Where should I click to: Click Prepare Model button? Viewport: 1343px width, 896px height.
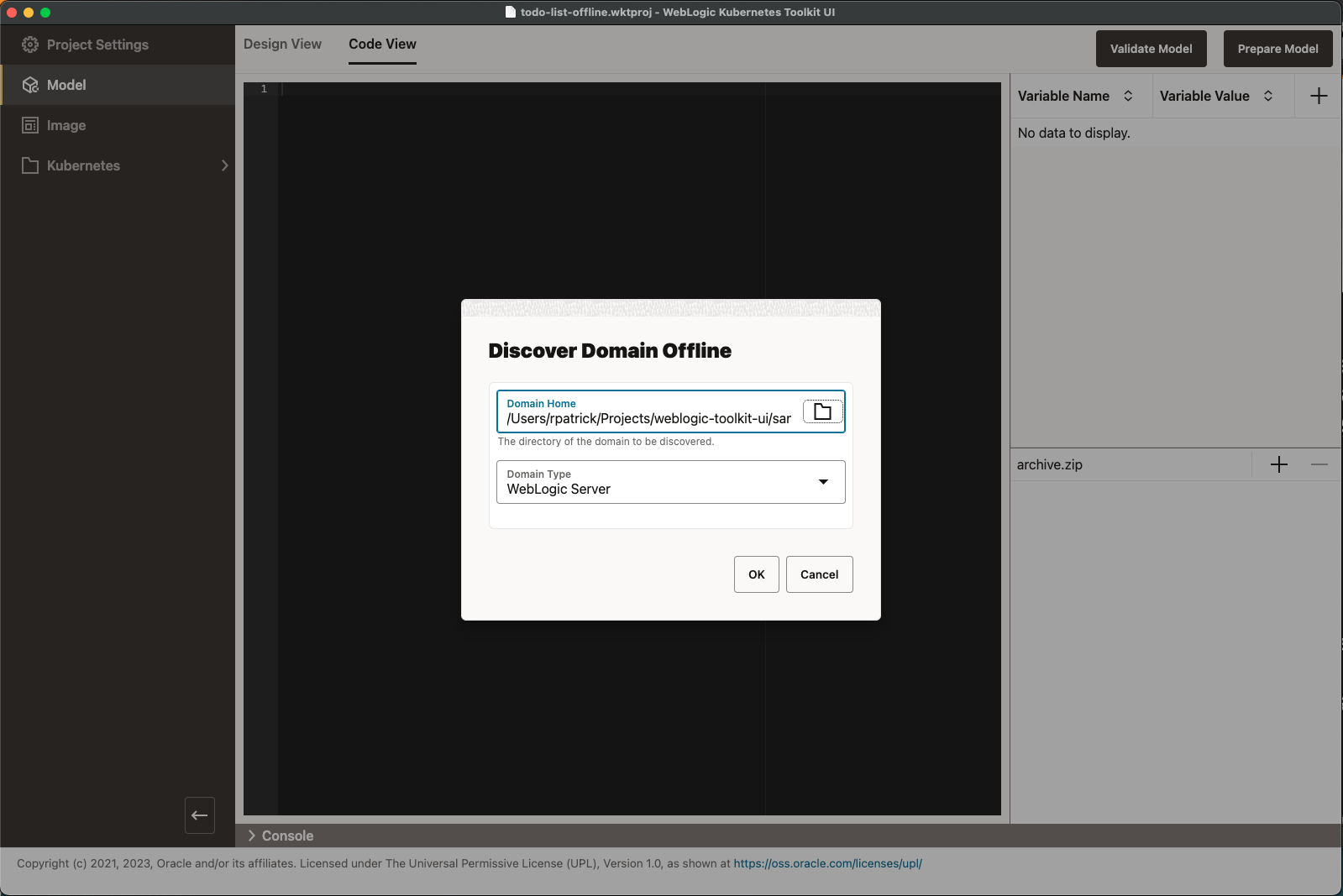(x=1278, y=49)
